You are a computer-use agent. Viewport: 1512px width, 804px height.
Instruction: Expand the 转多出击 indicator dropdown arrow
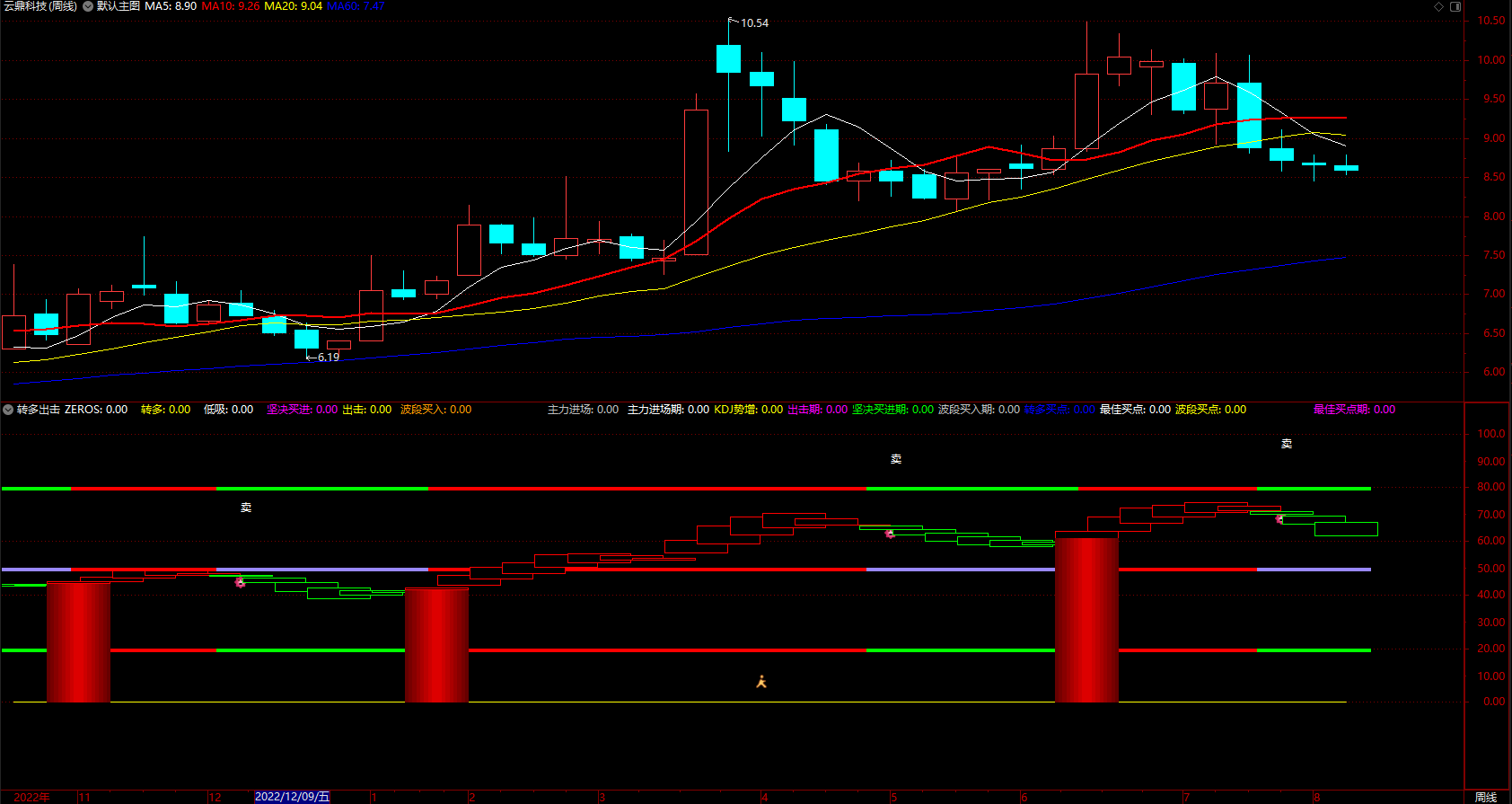8,410
